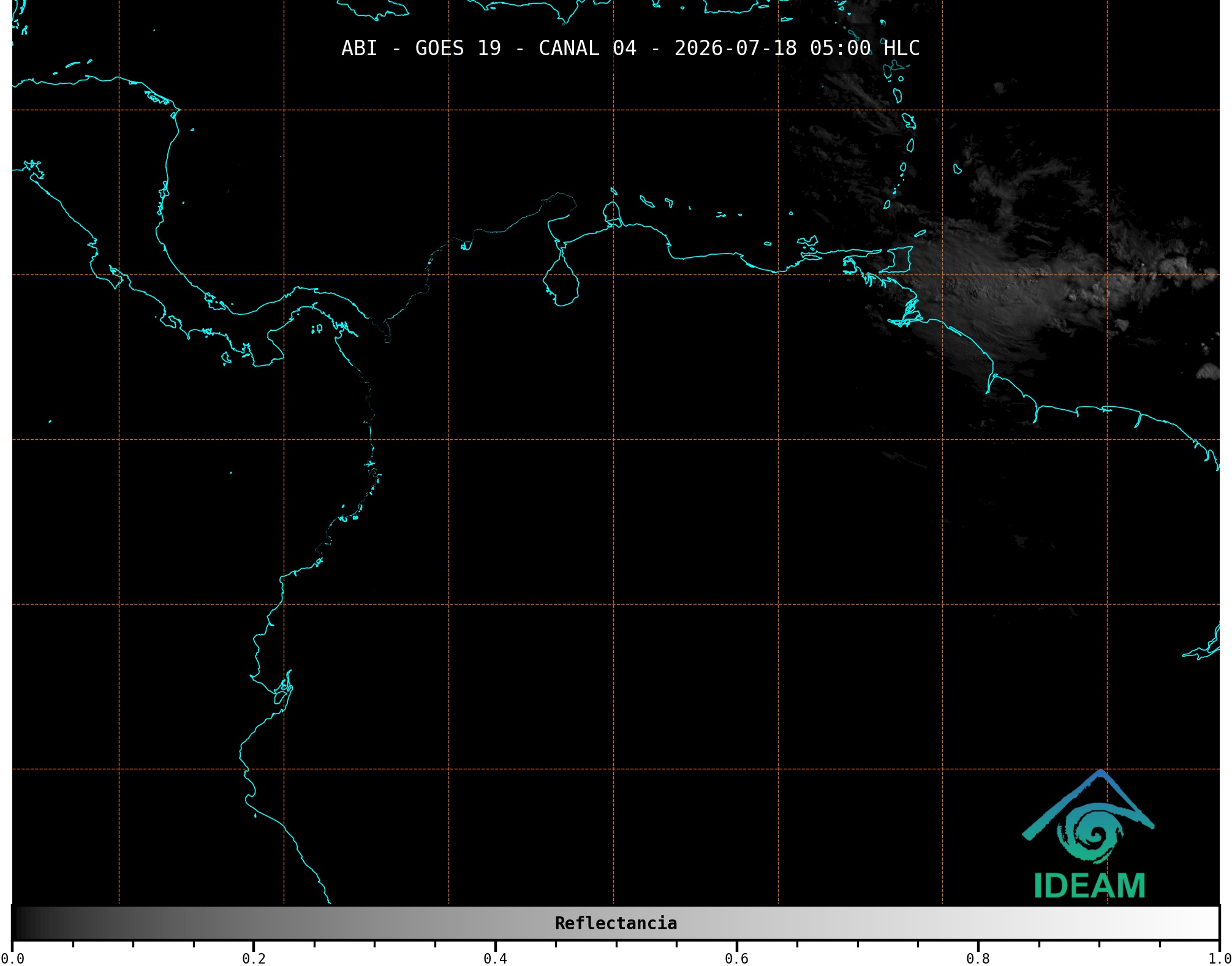Image resolution: width=1232 pixels, height=966 pixels.
Task: Click the Trinidad island outline
Action: point(896,260)
